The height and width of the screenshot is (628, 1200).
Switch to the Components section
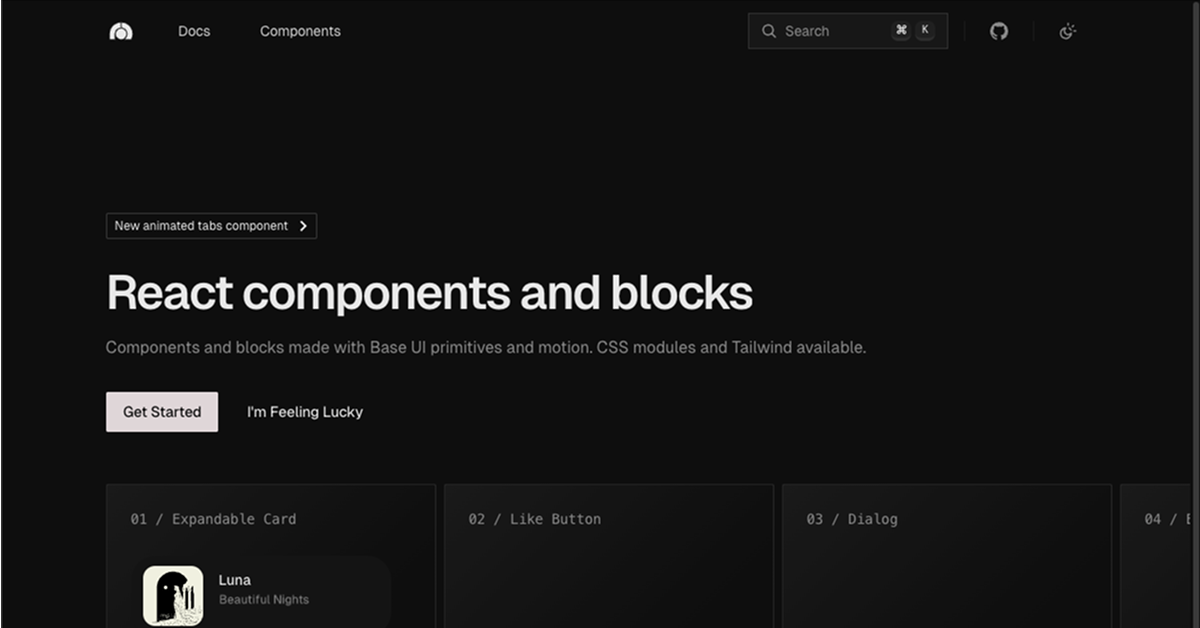tap(300, 31)
